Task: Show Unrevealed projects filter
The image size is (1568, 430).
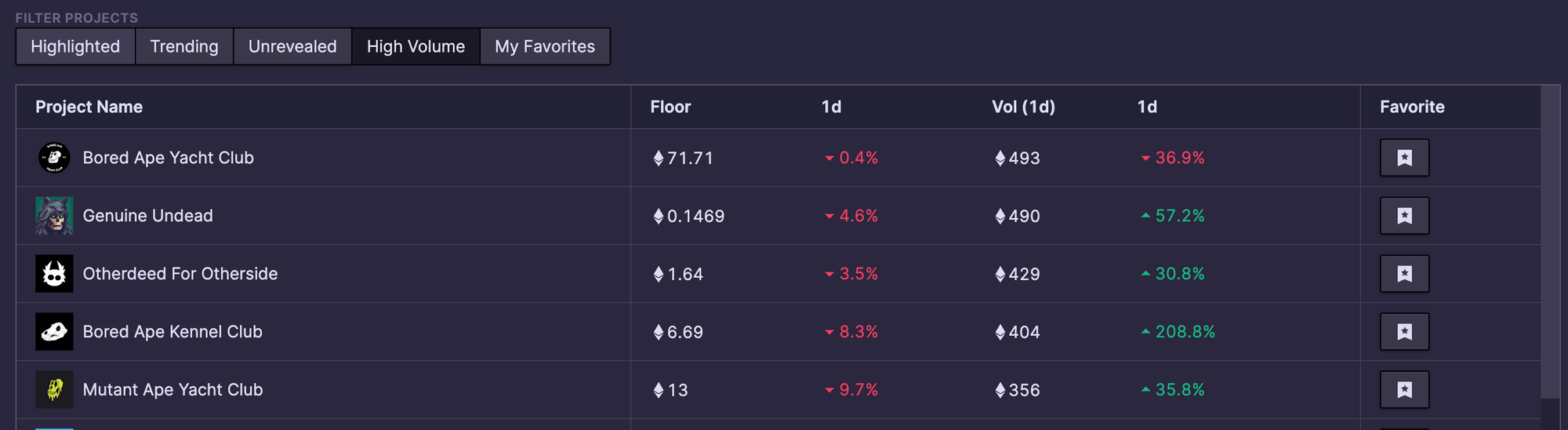Action: [x=292, y=46]
